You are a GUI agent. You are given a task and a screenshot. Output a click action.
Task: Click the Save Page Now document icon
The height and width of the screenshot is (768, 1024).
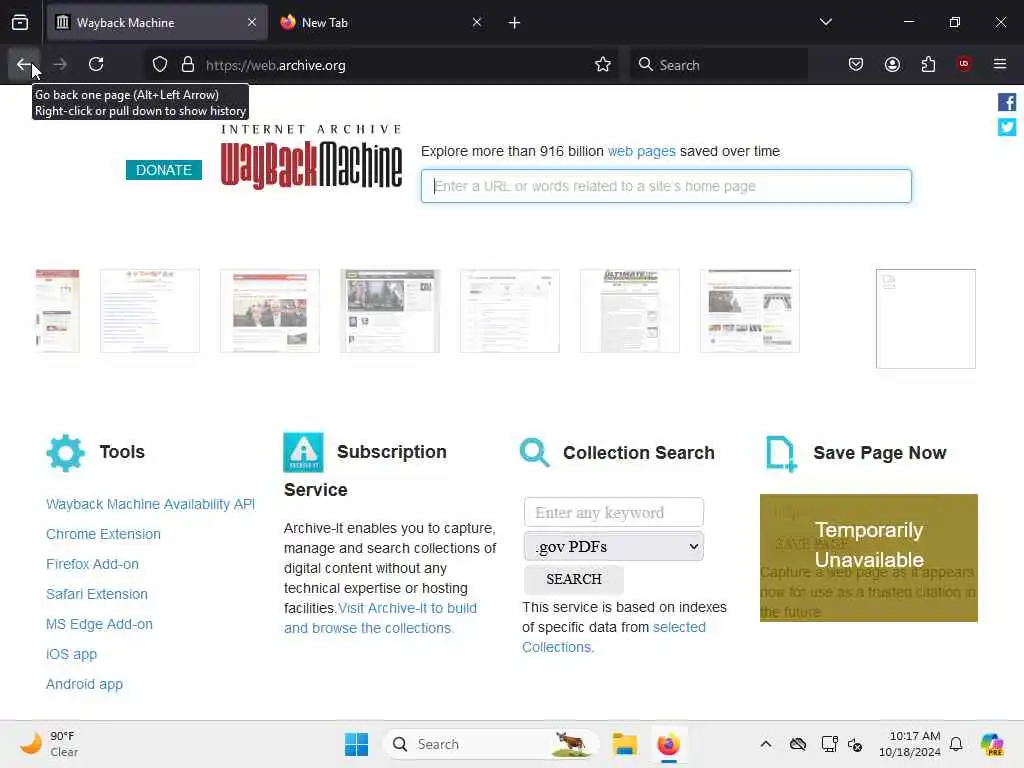(x=781, y=453)
